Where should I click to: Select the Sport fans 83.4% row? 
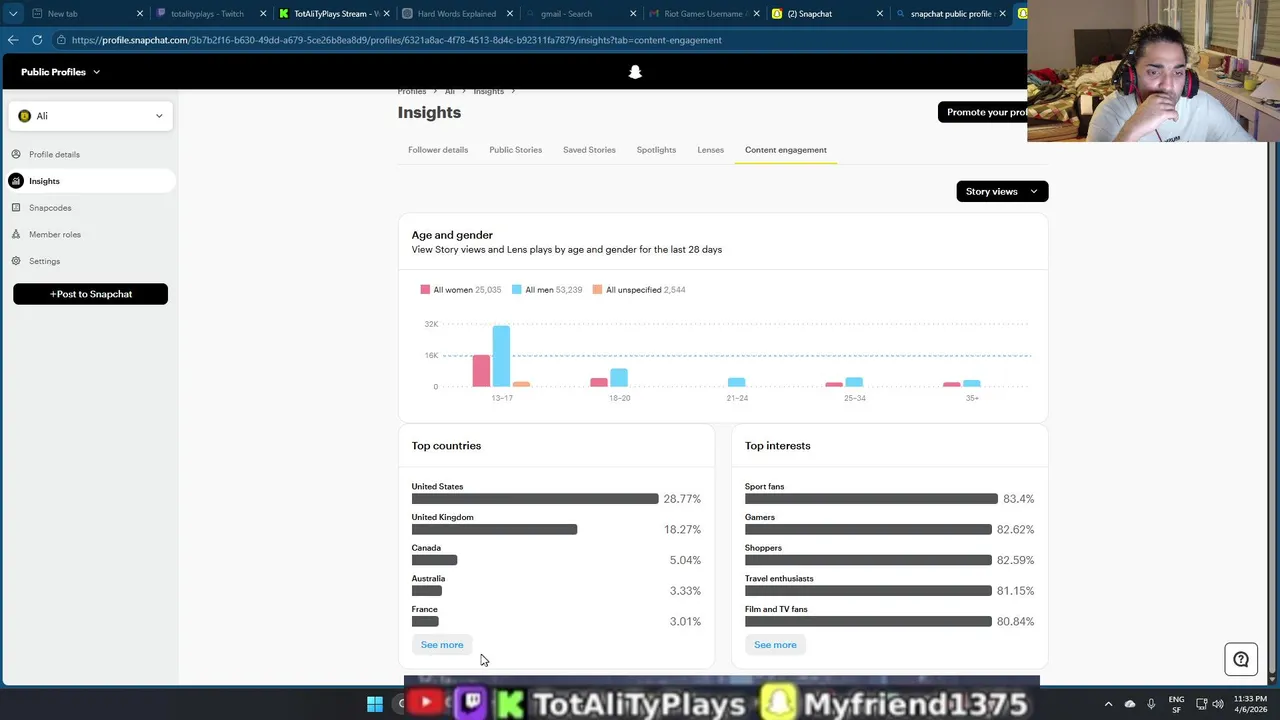(x=889, y=493)
